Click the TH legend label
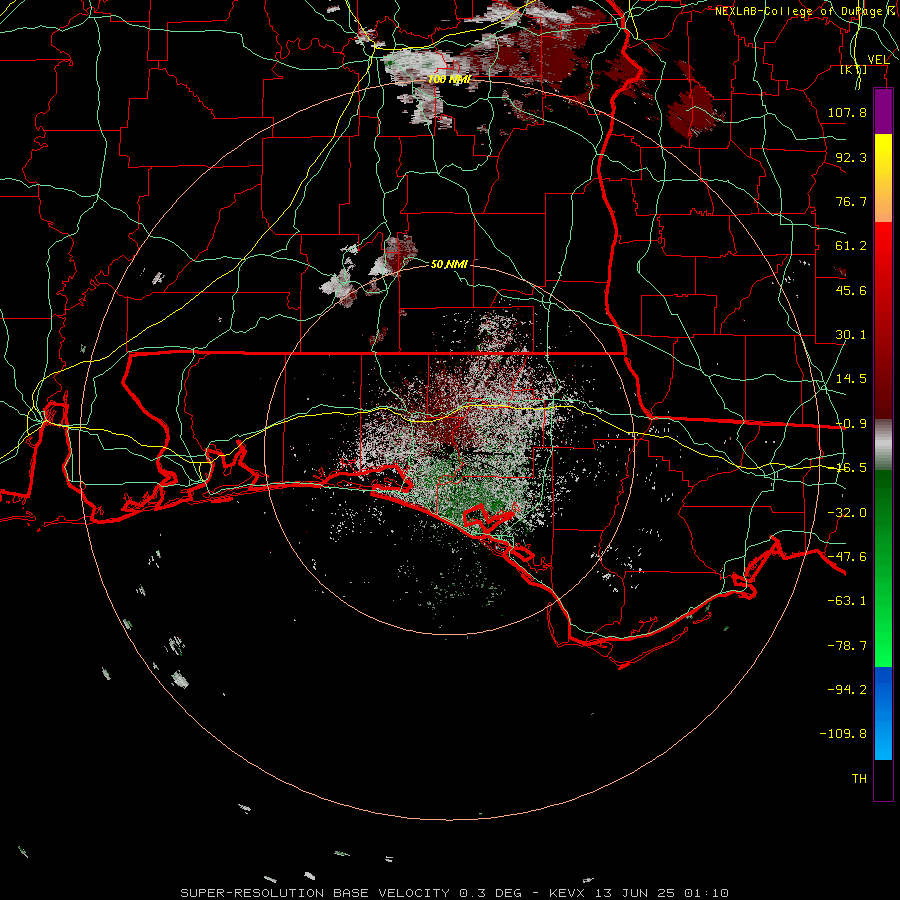This screenshot has width=900, height=900. point(859,778)
